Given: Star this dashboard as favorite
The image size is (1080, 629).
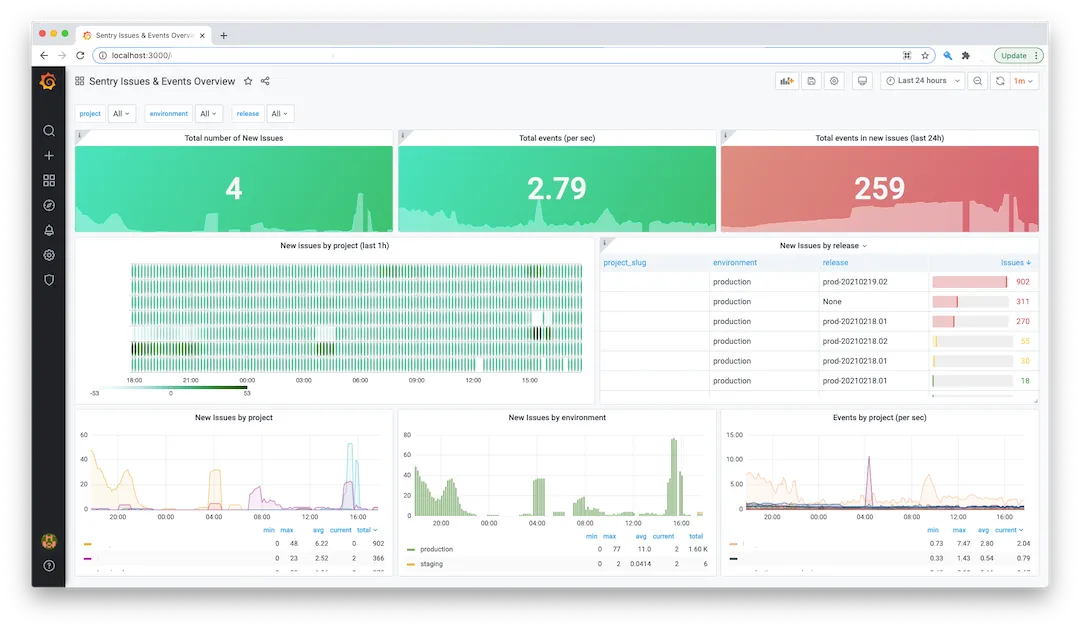Looking at the screenshot, I should coord(248,81).
